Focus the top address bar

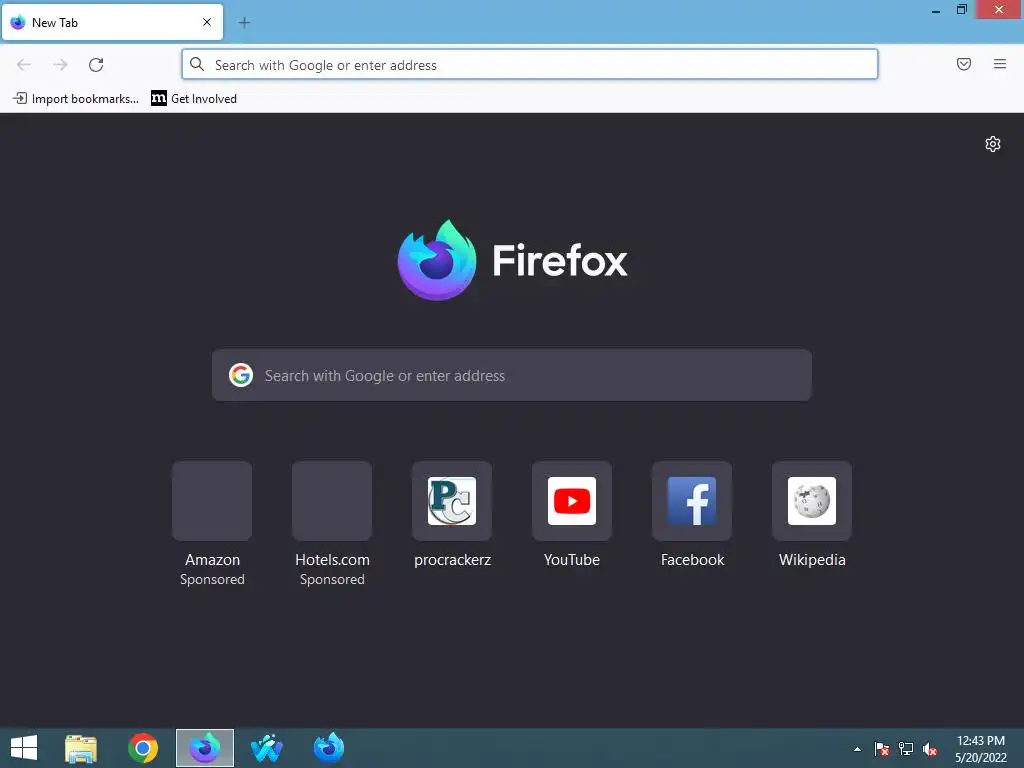coord(530,65)
